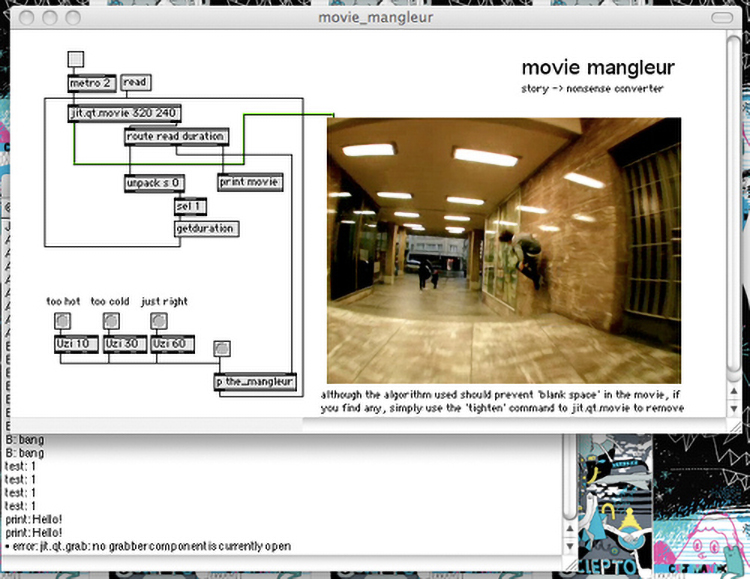Click the just right label

pos(165,302)
